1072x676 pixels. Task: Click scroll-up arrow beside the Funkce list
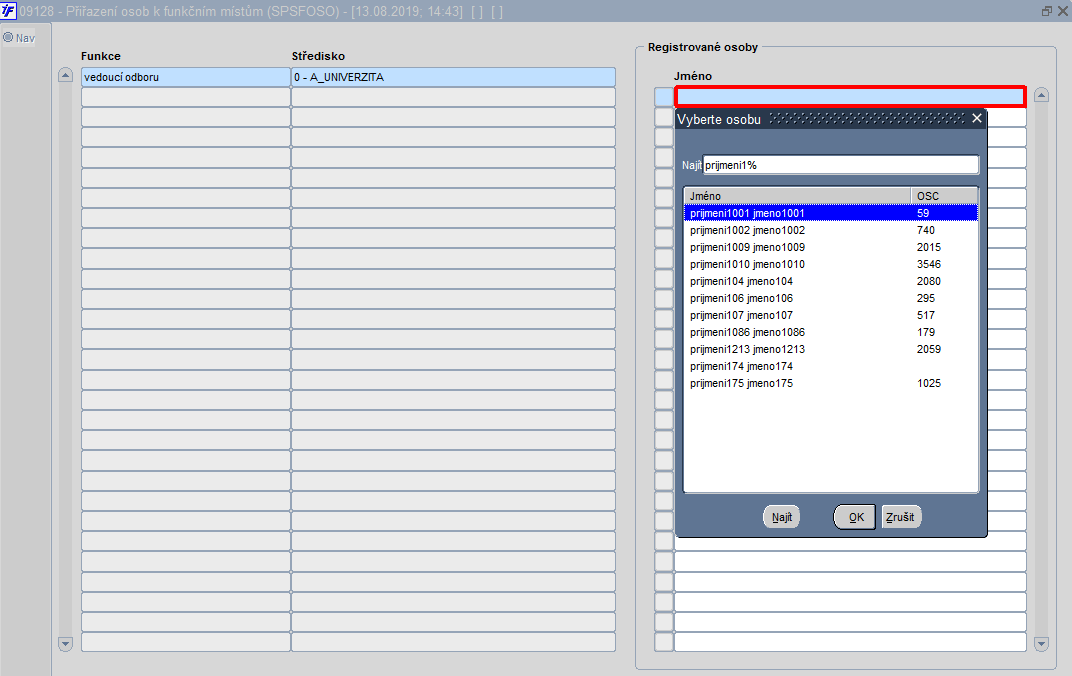tap(66, 75)
